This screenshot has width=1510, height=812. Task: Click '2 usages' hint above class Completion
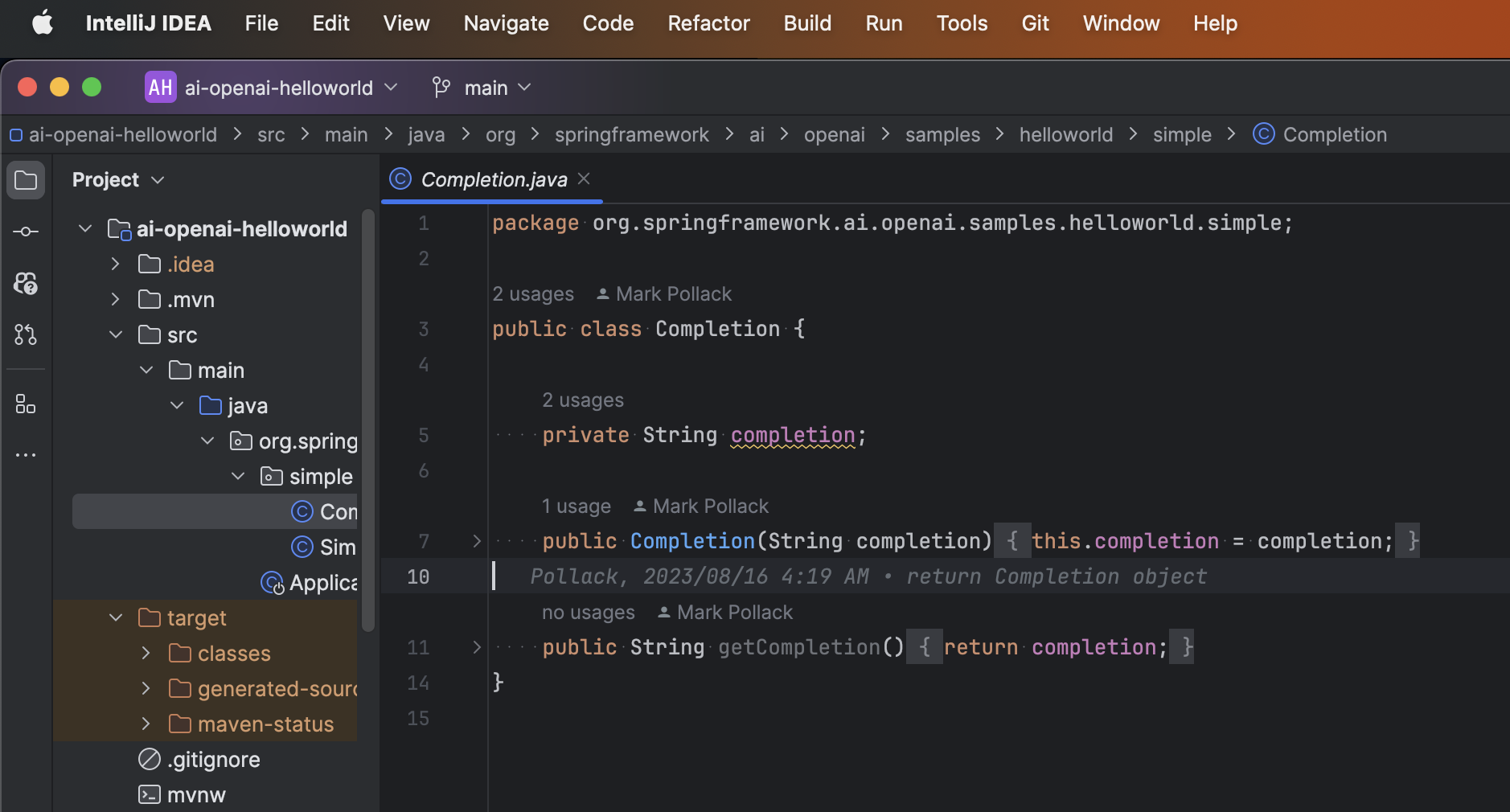pyautogui.click(x=533, y=293)
